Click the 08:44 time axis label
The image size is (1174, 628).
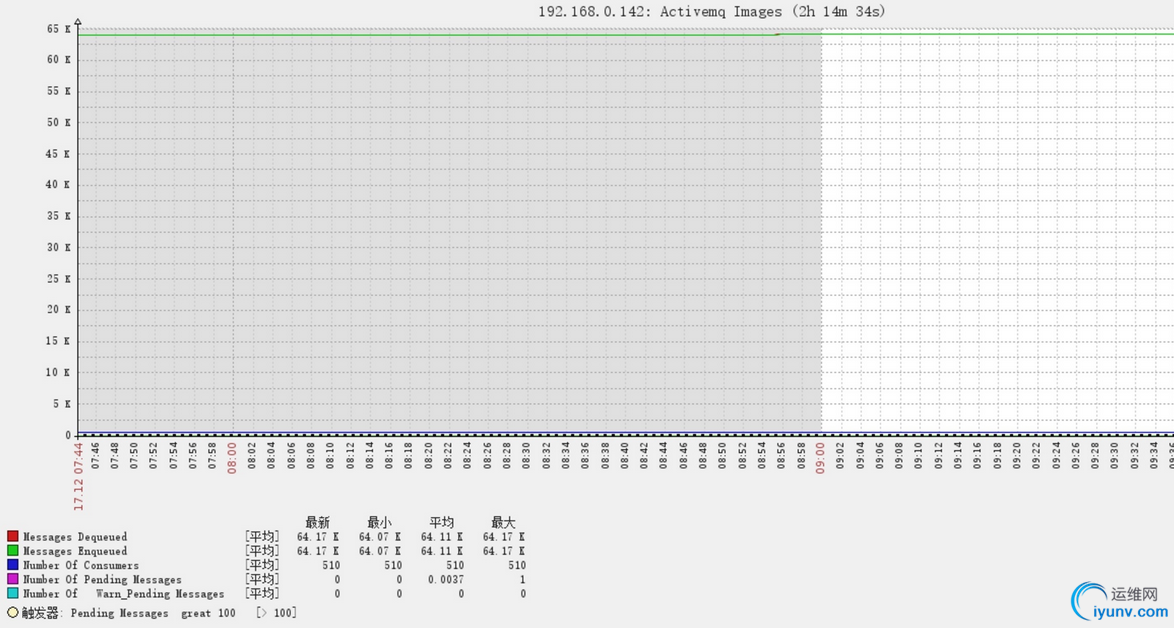663,455
